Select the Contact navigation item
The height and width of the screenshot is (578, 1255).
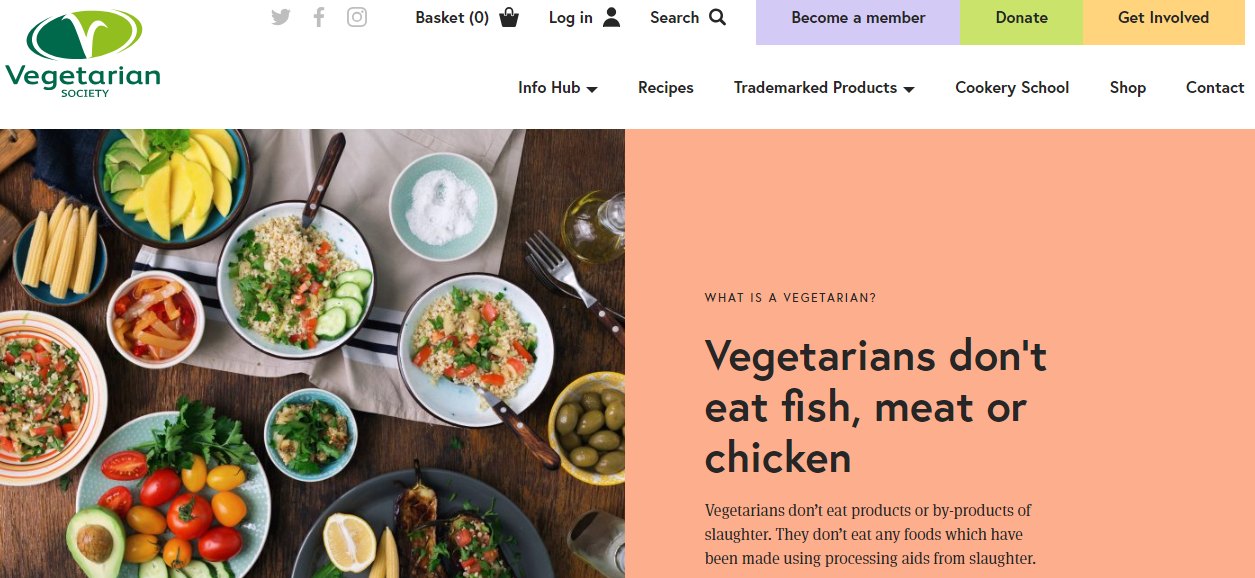click(1214, 88)
